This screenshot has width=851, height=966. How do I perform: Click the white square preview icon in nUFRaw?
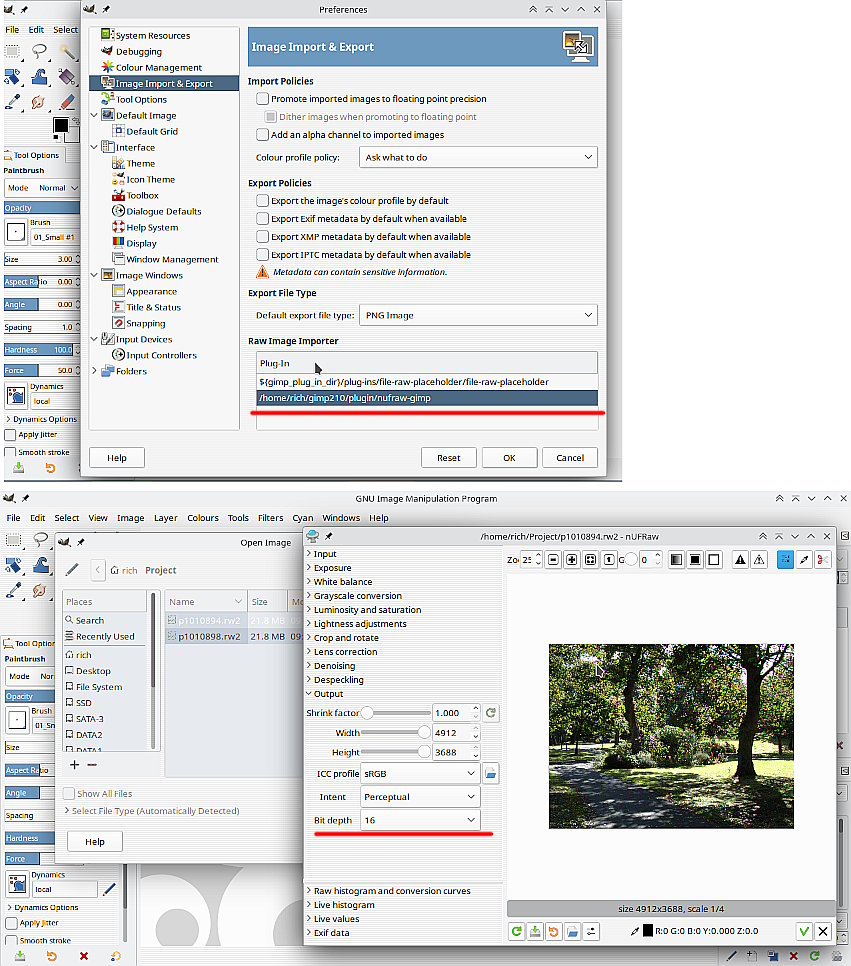[714, 559]
